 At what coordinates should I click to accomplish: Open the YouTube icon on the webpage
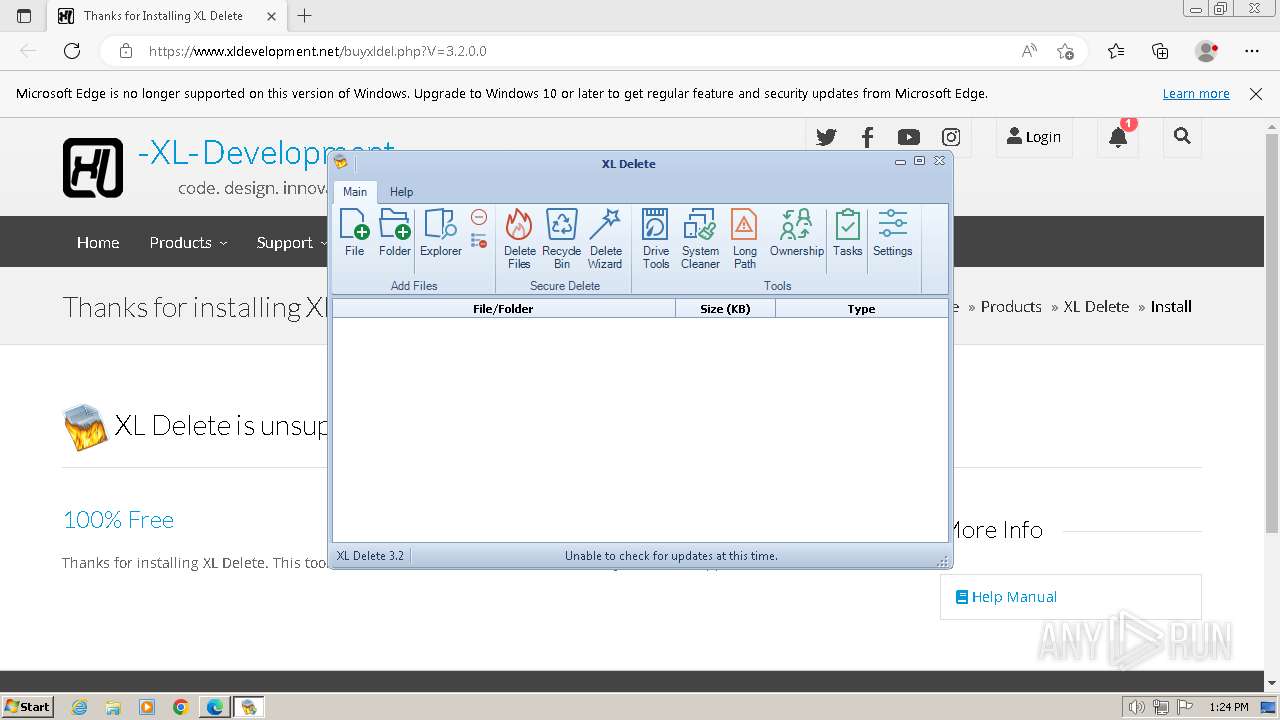tap(909, 138)
